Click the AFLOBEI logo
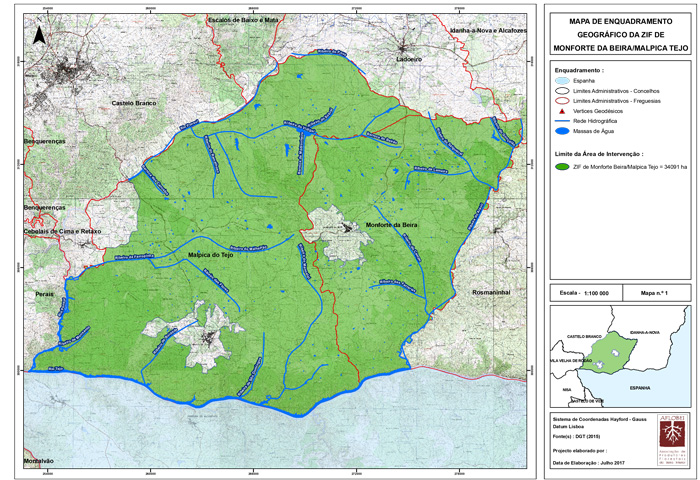Viewport: 700px width, 480px height. 670,440
